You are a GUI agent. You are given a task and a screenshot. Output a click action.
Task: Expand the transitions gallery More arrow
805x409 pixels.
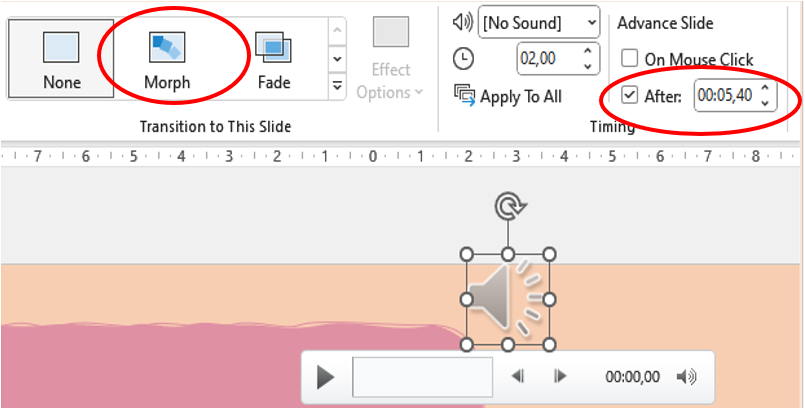coord(337,86)
